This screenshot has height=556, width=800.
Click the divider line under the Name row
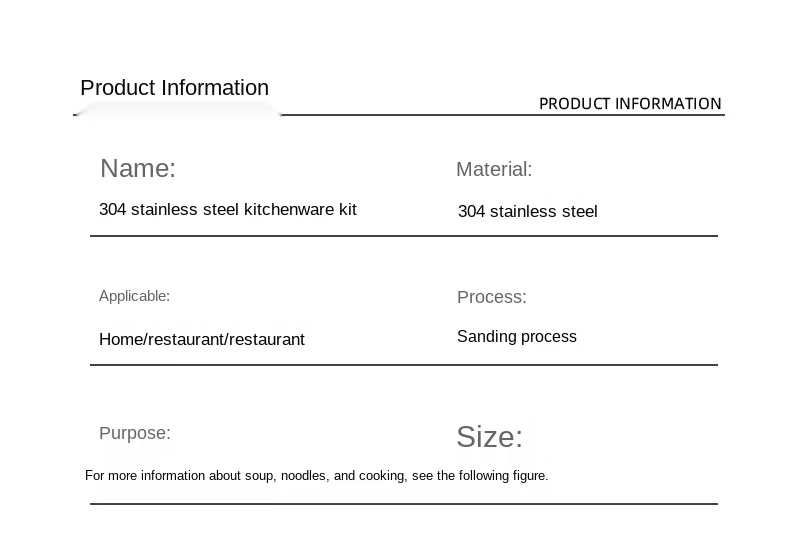pos(404,236)
